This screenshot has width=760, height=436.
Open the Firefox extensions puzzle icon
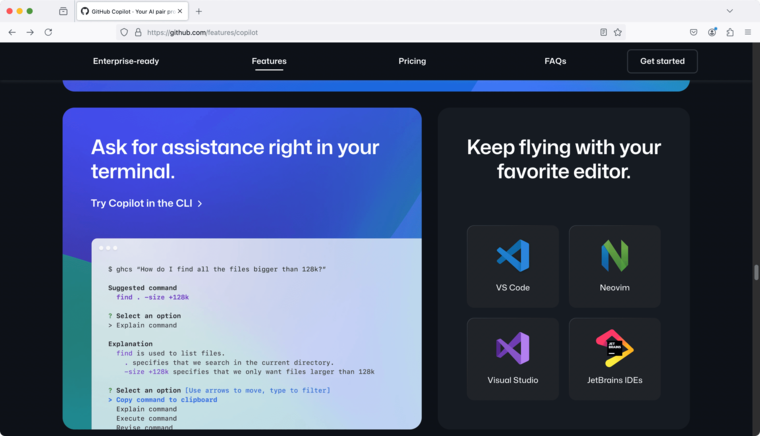[x=730, y=32]
